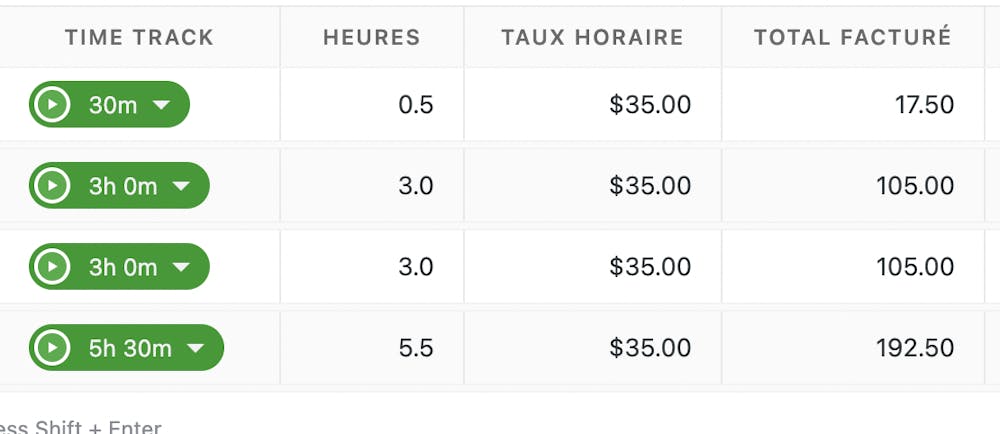Click the TOTAL FACTURÉ column header
Viewport: 1000px width, 434px height.
[852, 38]
